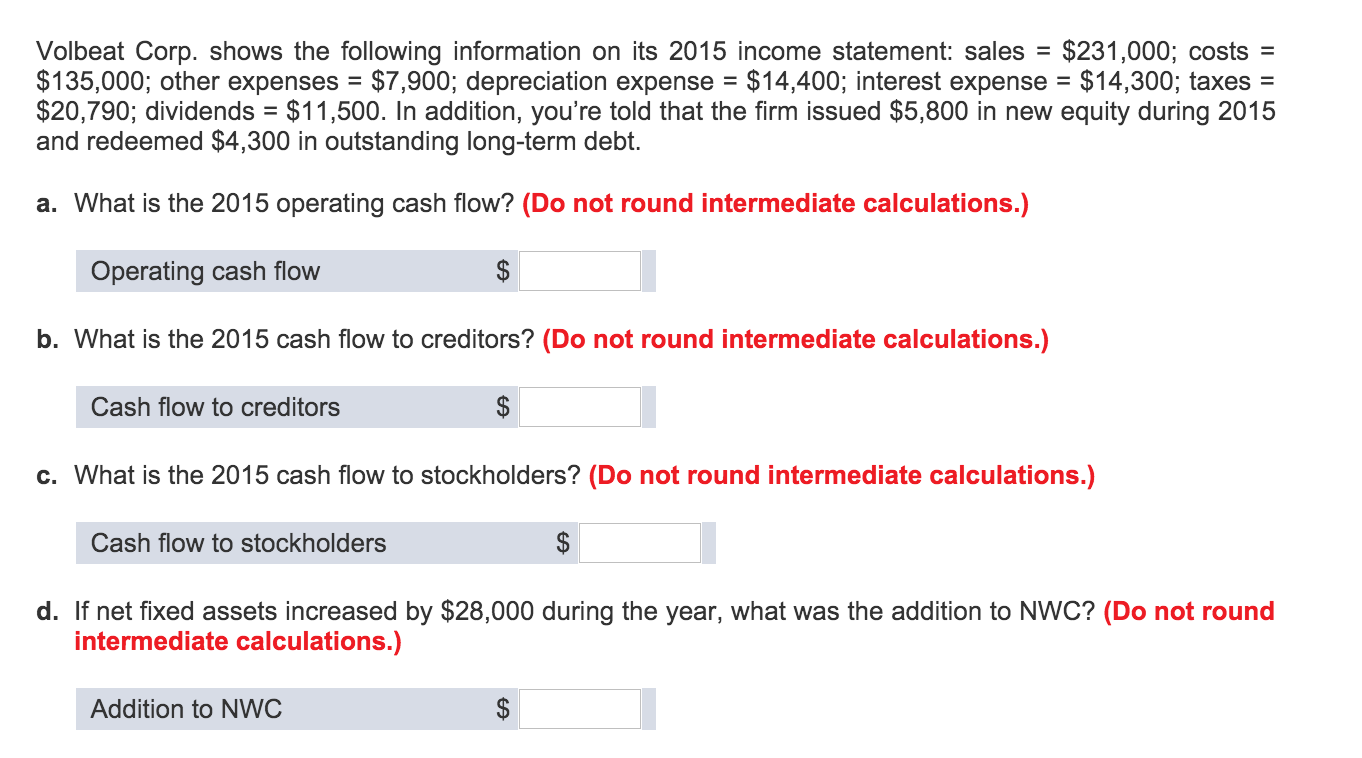The image size is (1362, 758).
Task: Select the "Cash flow to stockholders" row label
Action: [x=238, y=543]
